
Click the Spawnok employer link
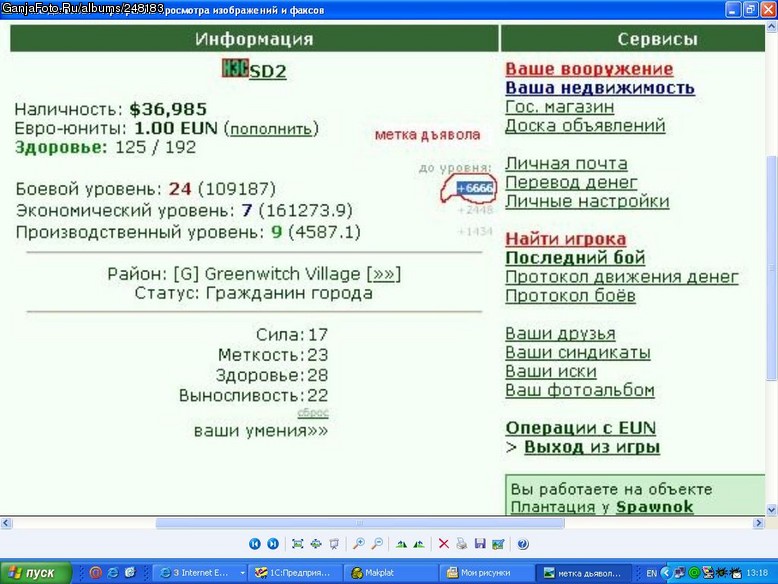pyautogui.click(x=654, y=507)
